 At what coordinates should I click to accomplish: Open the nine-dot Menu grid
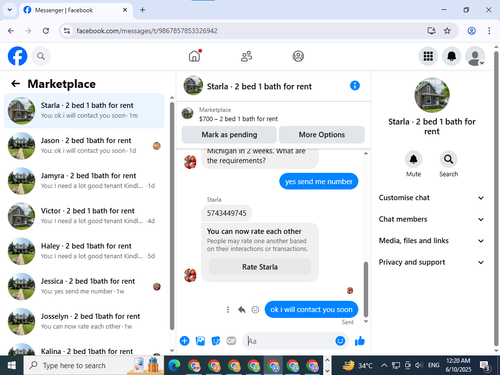(428, 56)
